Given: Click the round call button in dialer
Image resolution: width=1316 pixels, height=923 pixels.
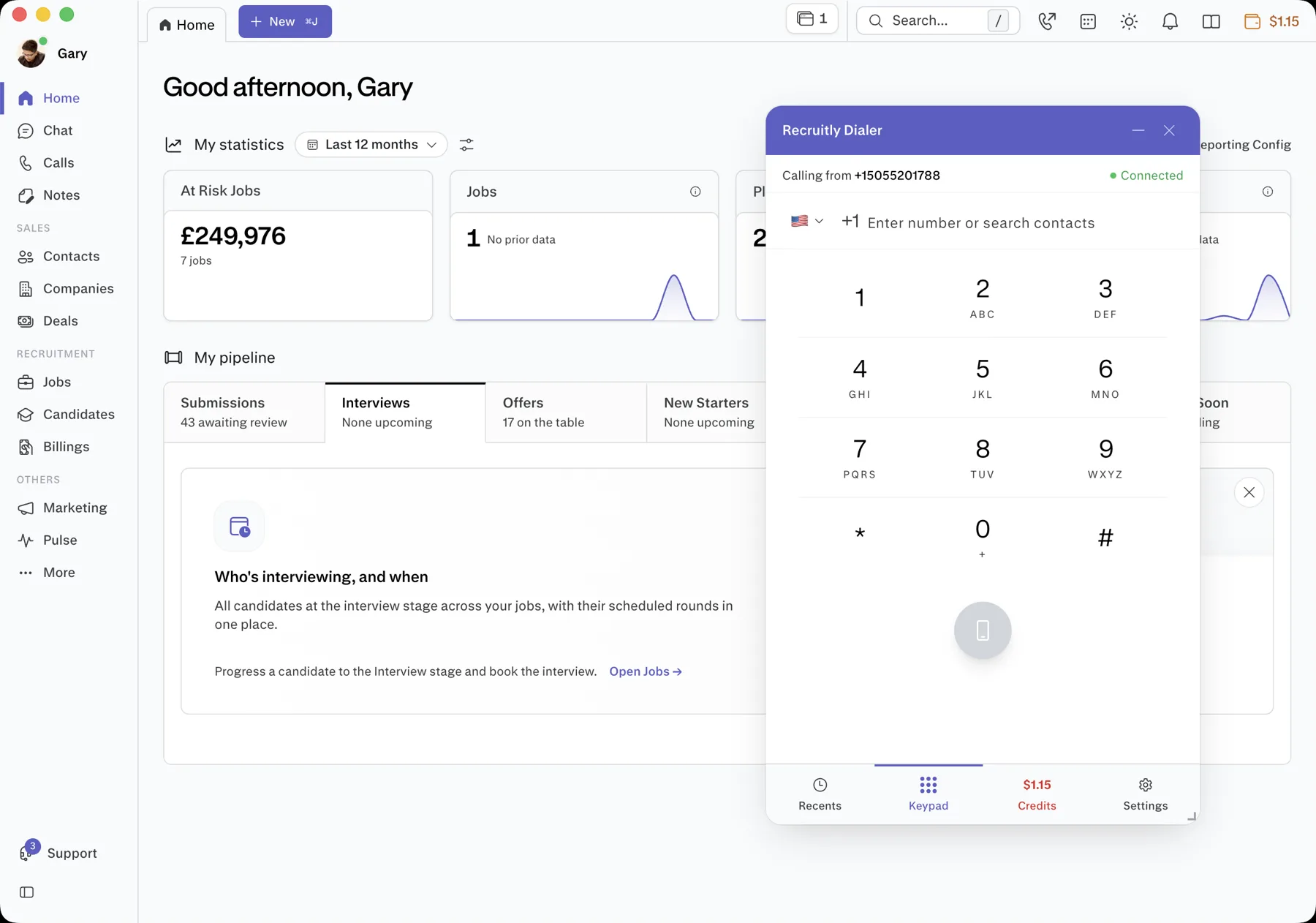Looking at the screenshot, I should (983, 630).
